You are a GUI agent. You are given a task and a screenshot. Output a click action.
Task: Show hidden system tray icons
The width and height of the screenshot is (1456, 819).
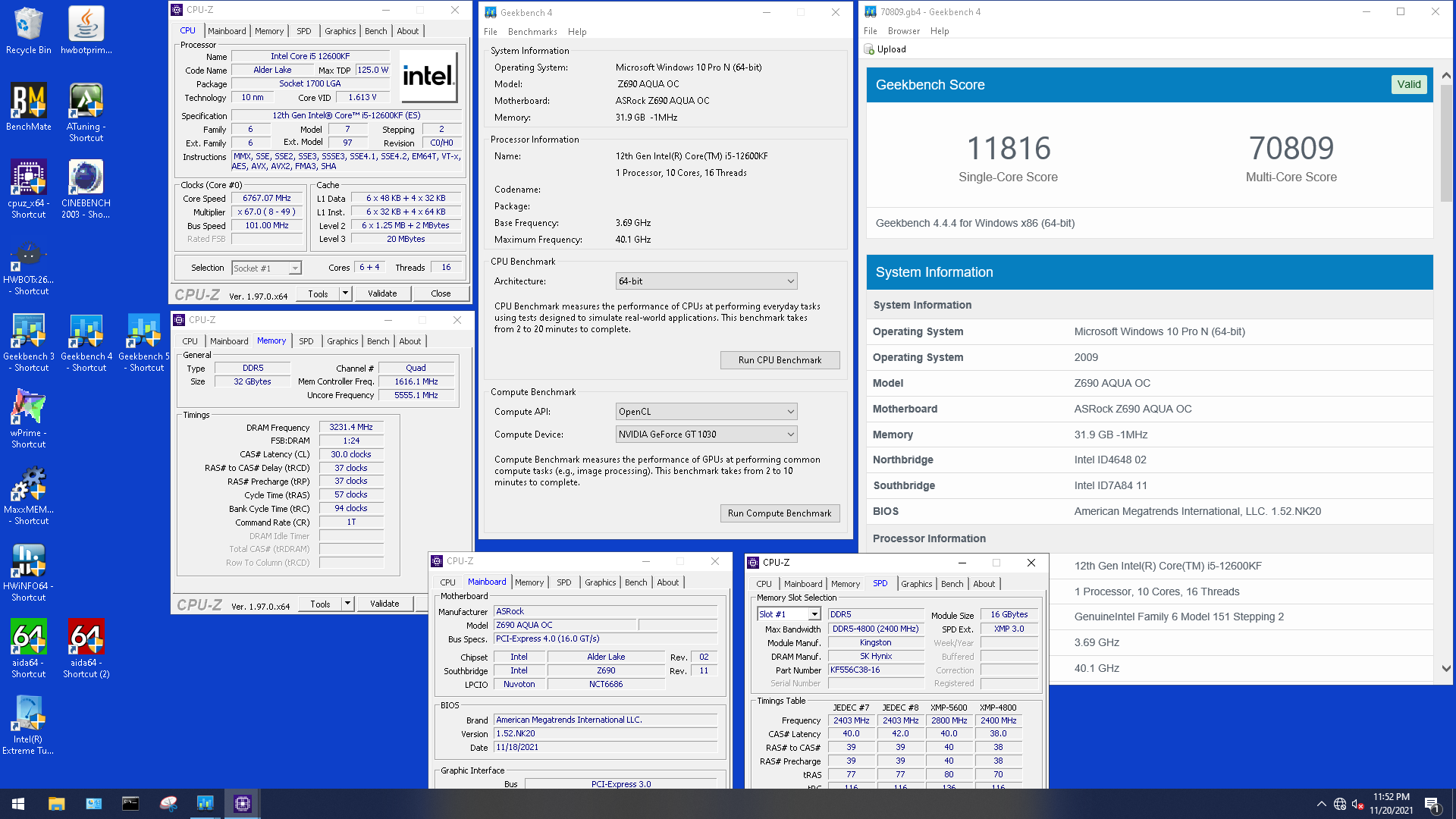pos(1322,804)
